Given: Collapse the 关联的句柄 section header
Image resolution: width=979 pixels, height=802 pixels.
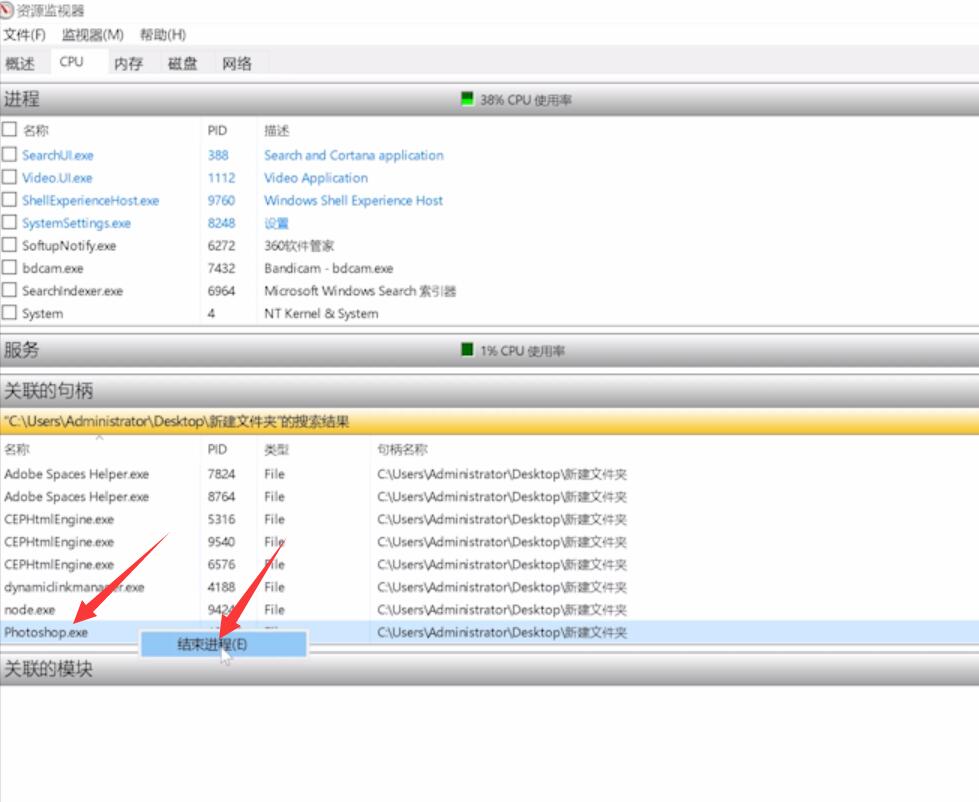Looking at the screenshot, I should (490, 391).
